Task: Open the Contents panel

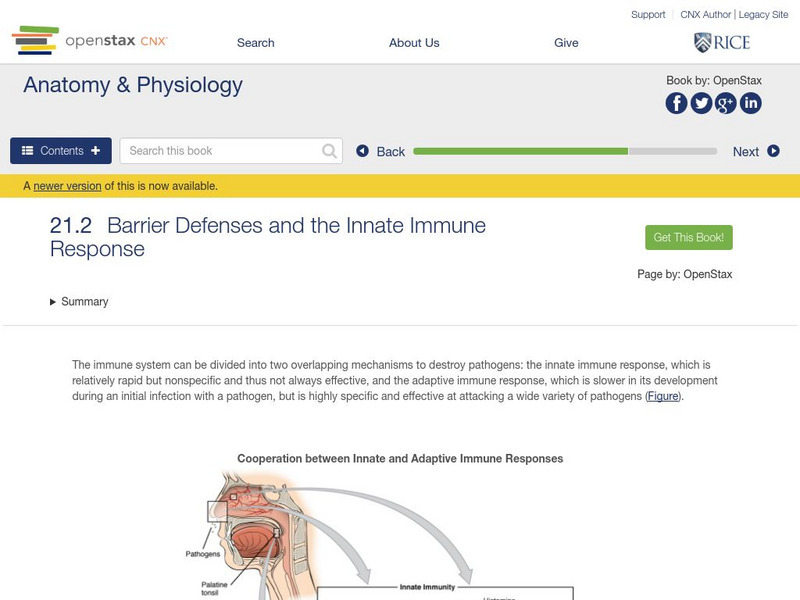Action: click(61, 151)
